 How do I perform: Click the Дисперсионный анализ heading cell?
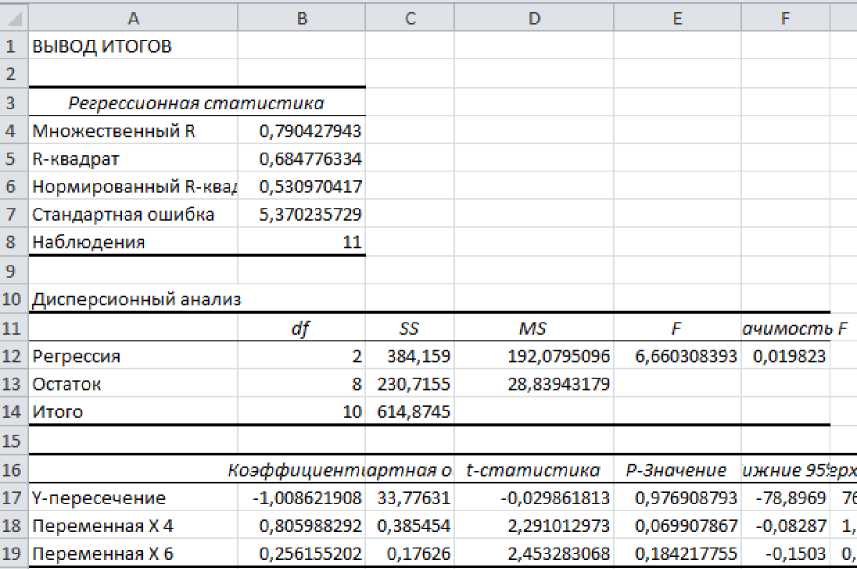coord(136,298)
